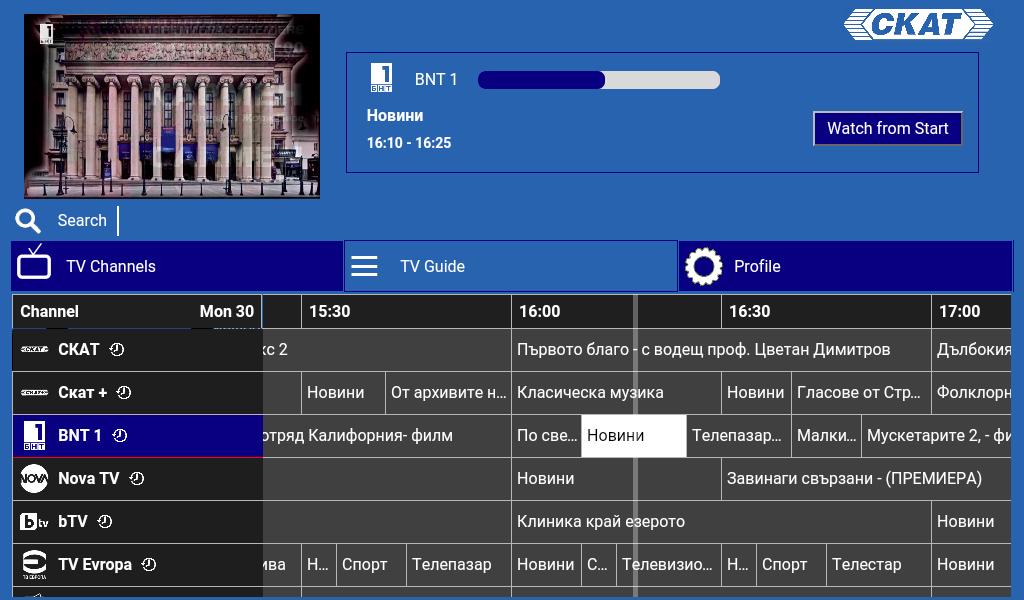This screenshot has width=1024, height=600.
Task: Click the TV set icon in TV Channels
Action: coord(34,261)
